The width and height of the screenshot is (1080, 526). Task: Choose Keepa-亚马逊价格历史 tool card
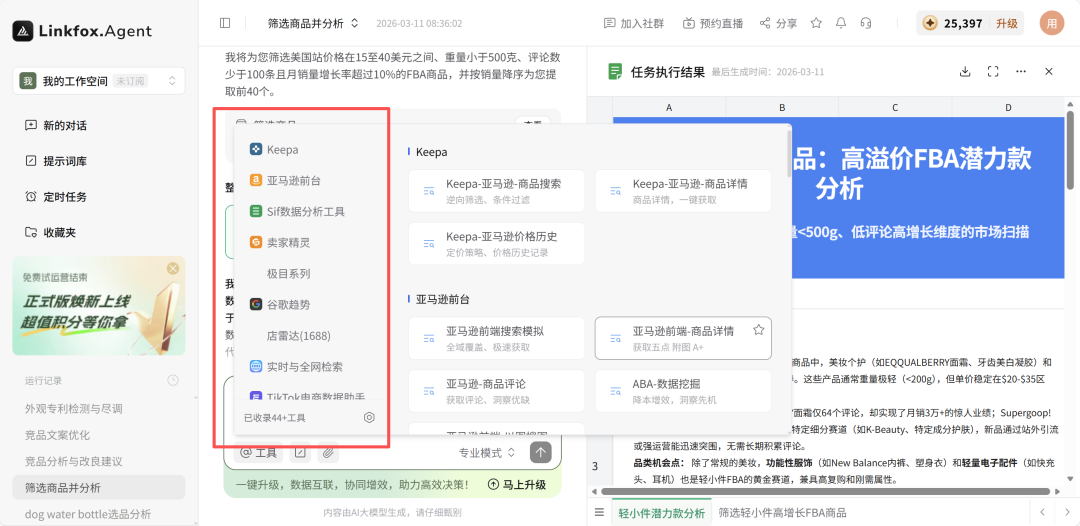[497, 243]
